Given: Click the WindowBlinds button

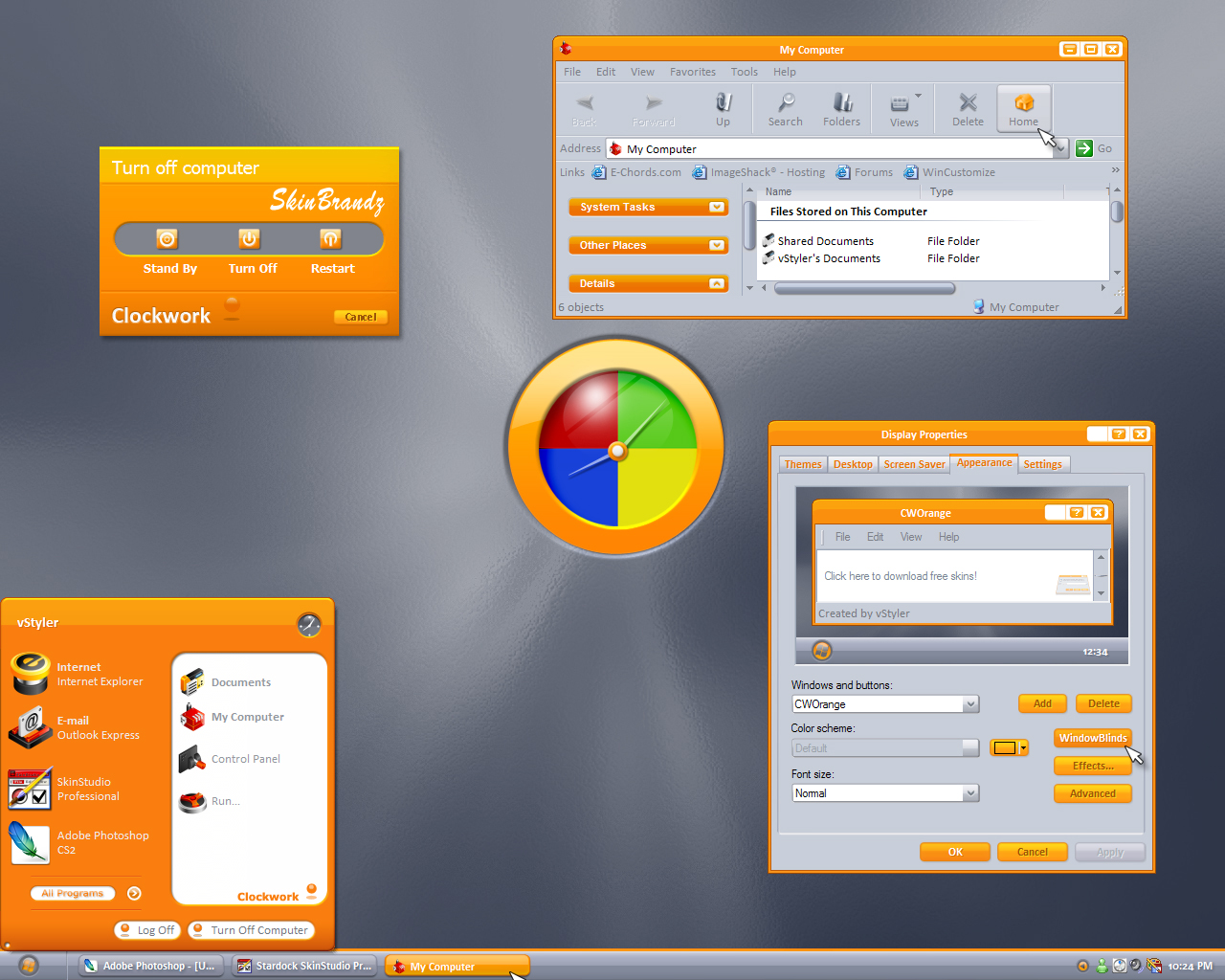Looking at the screenshot, I should [x=1093, y=738].
